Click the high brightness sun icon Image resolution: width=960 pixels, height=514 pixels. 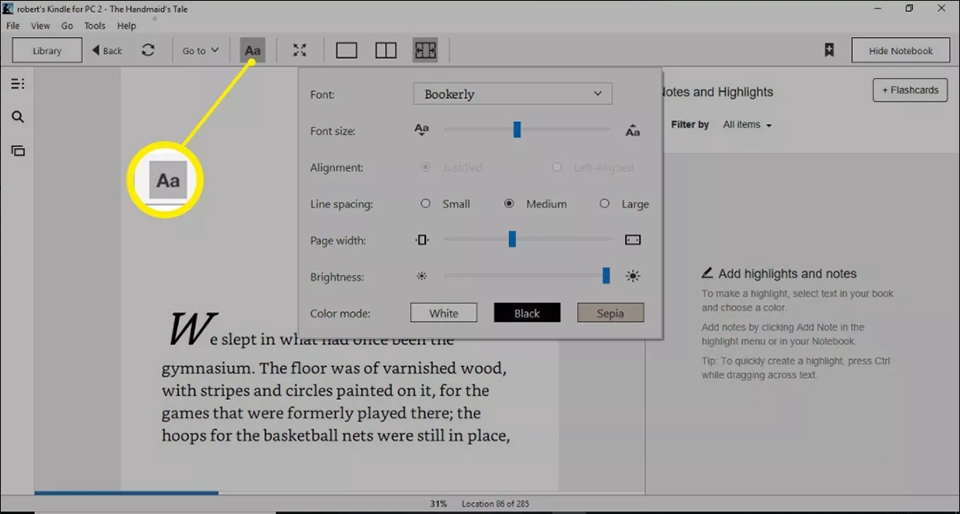(x=632, y=276)
